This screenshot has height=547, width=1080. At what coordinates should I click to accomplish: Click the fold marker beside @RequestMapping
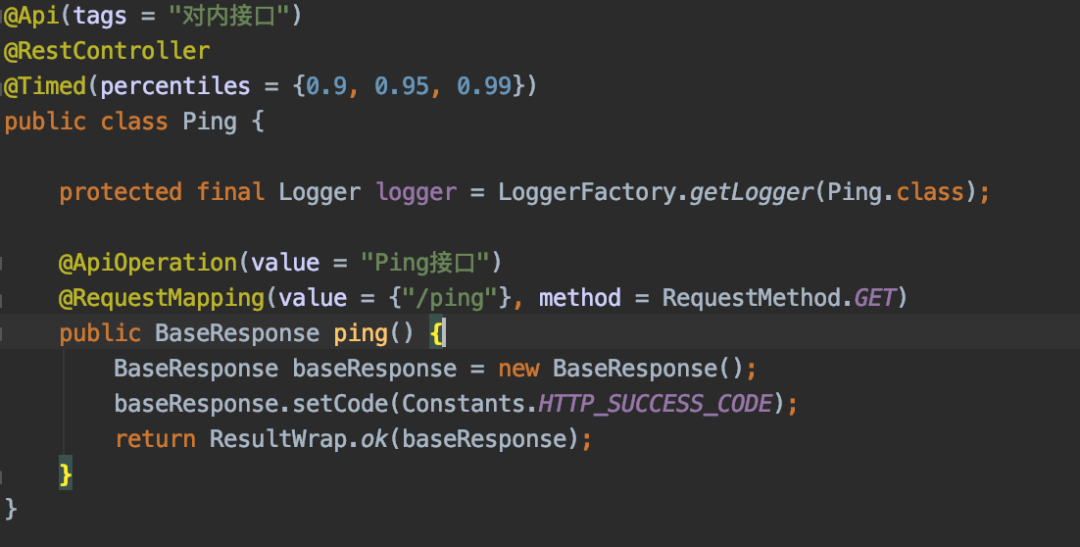3,298
